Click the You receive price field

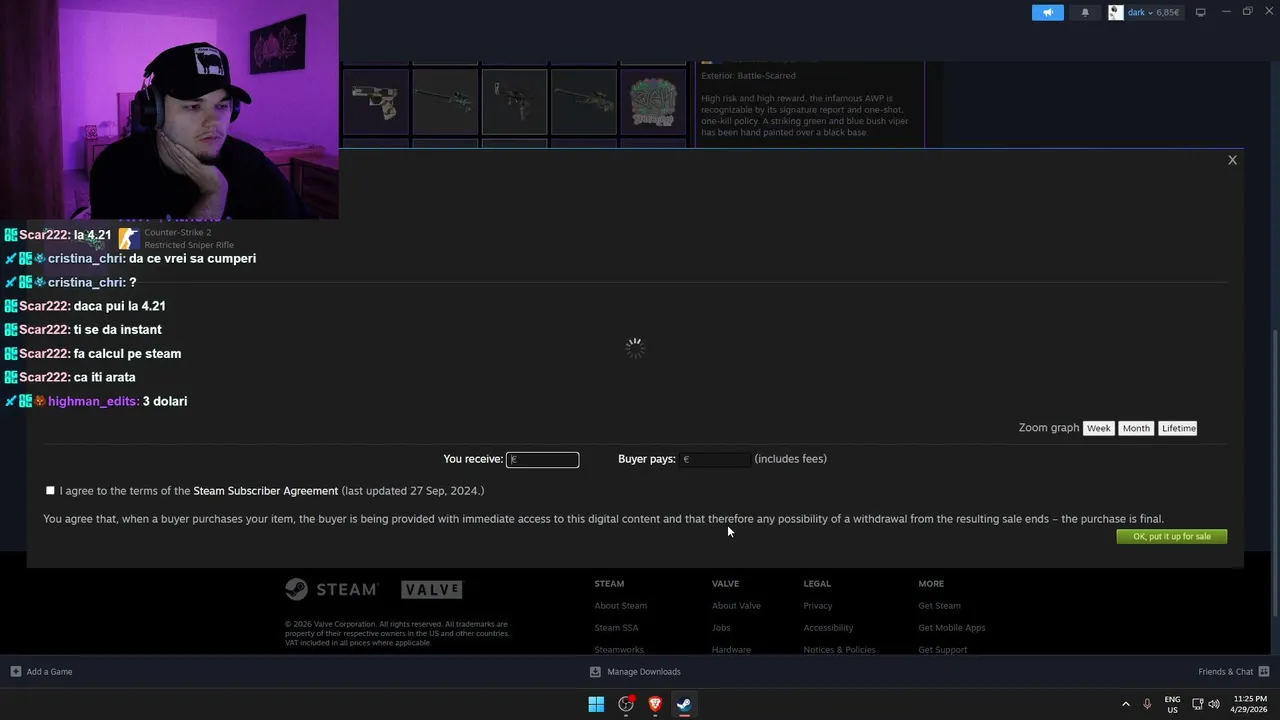[542, 460]
